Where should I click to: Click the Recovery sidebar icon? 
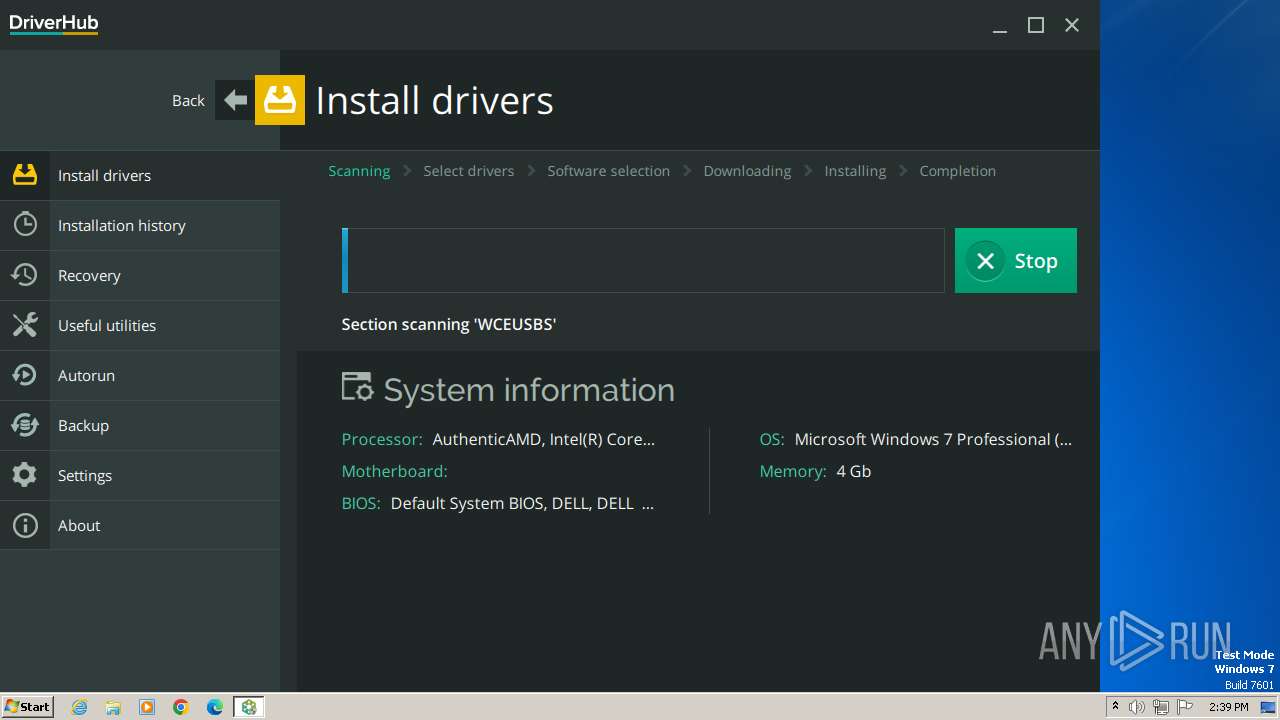point(25,275)
